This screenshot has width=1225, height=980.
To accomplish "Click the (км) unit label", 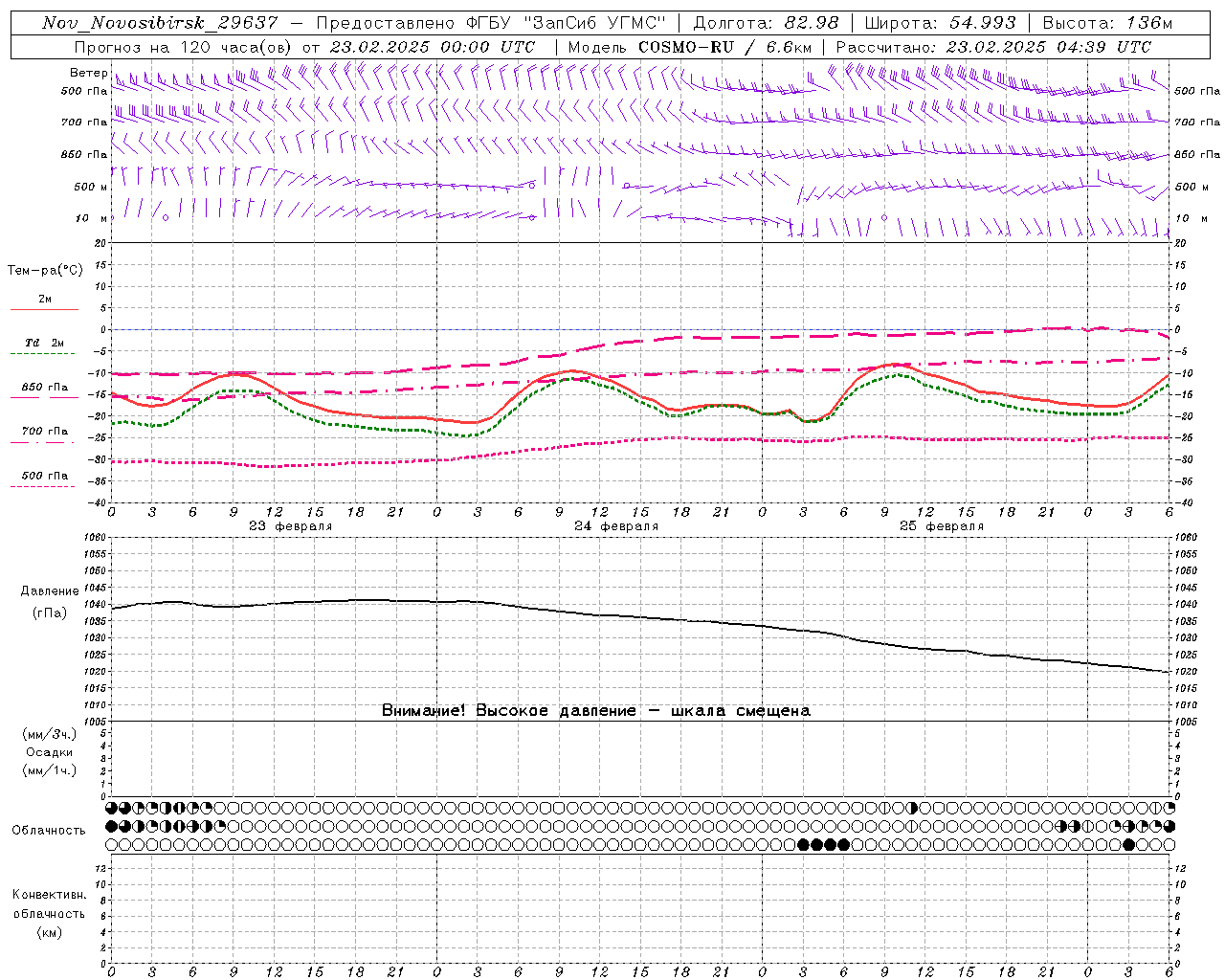I will [50, 932].
